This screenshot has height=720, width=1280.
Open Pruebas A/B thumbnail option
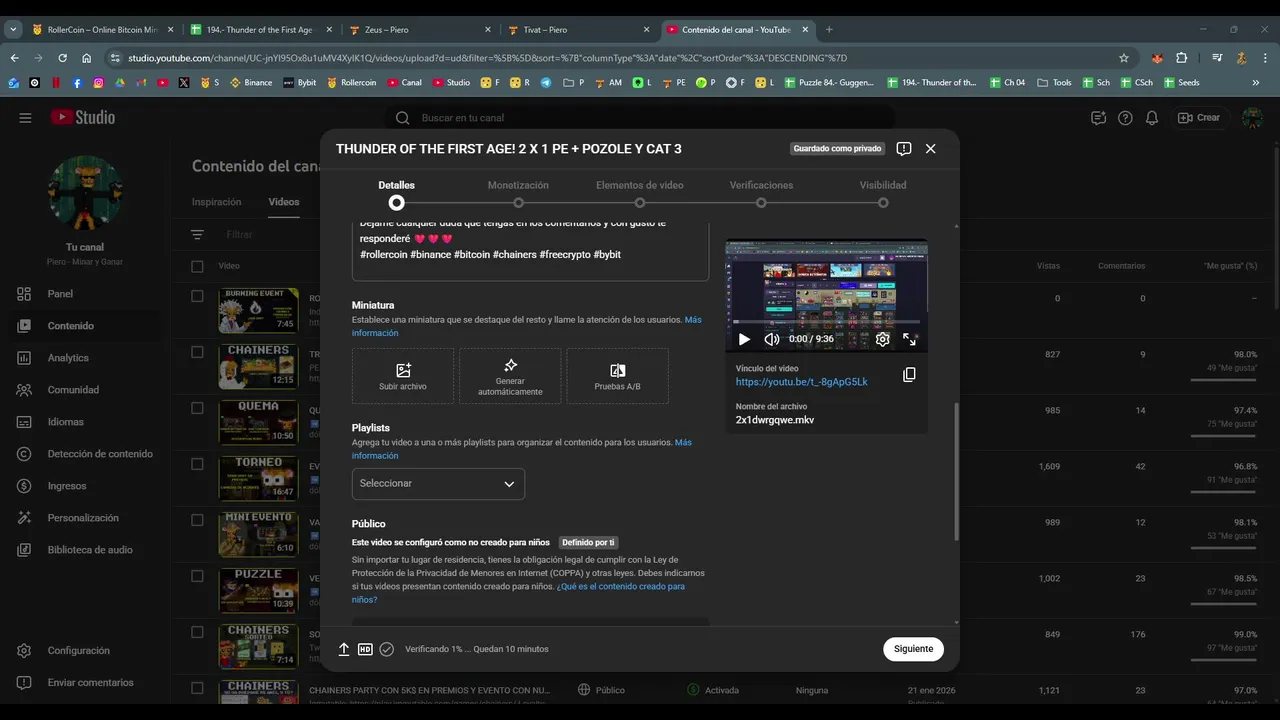tap(617, 376)
